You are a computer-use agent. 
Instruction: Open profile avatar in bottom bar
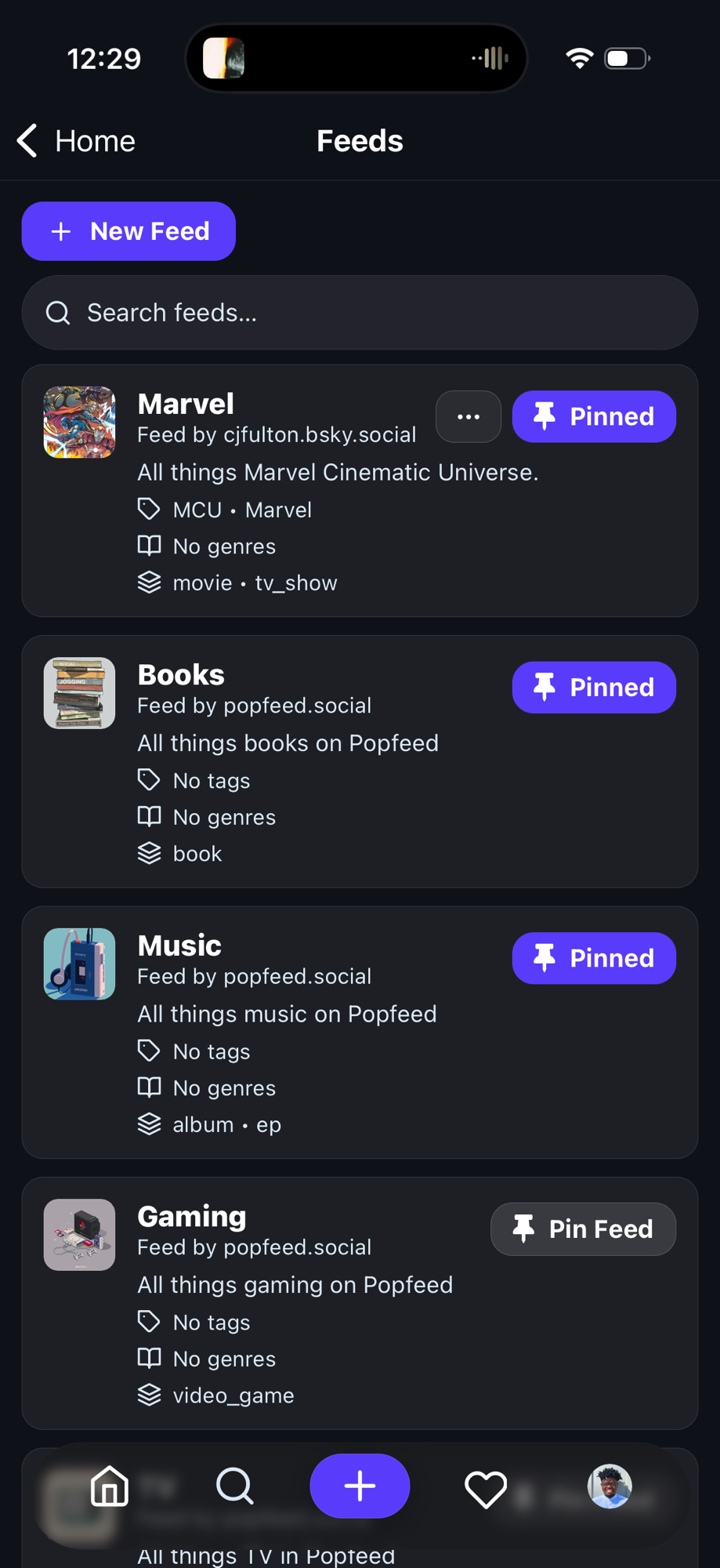610,1486
